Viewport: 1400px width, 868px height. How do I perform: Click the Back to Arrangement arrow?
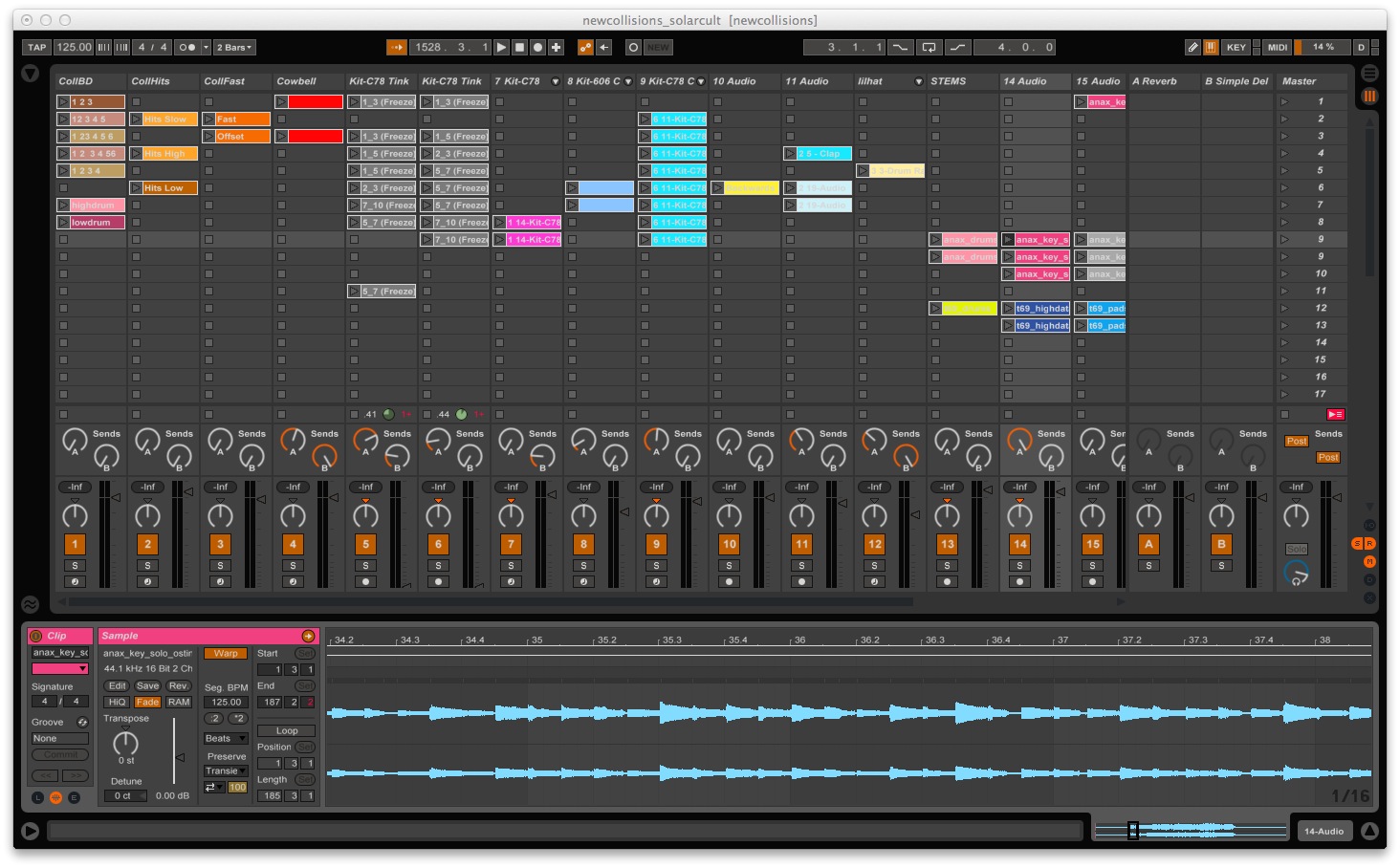click(604, 47)
